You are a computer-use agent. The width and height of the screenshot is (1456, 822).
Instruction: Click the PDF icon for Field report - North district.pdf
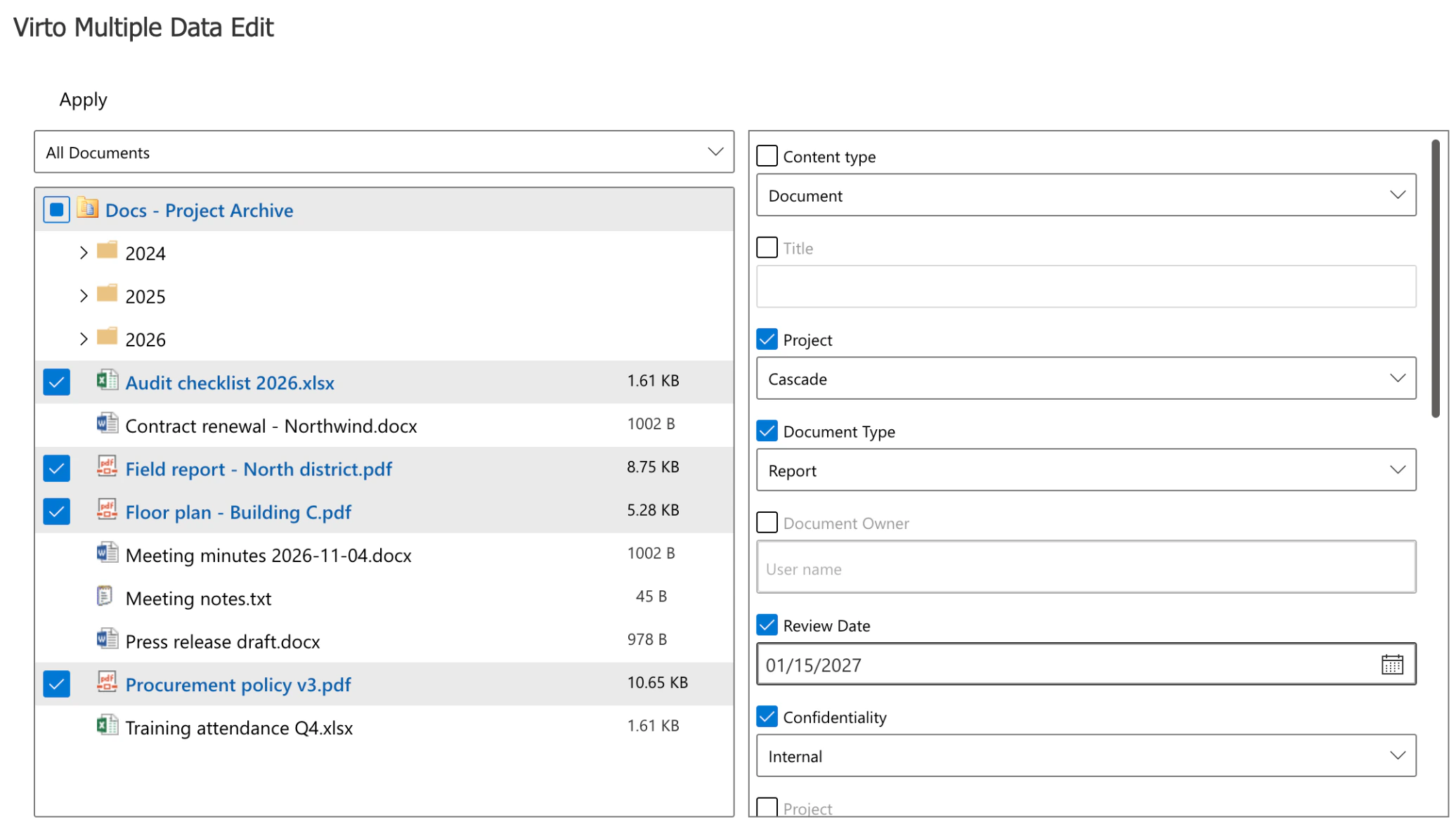(107, 467)
